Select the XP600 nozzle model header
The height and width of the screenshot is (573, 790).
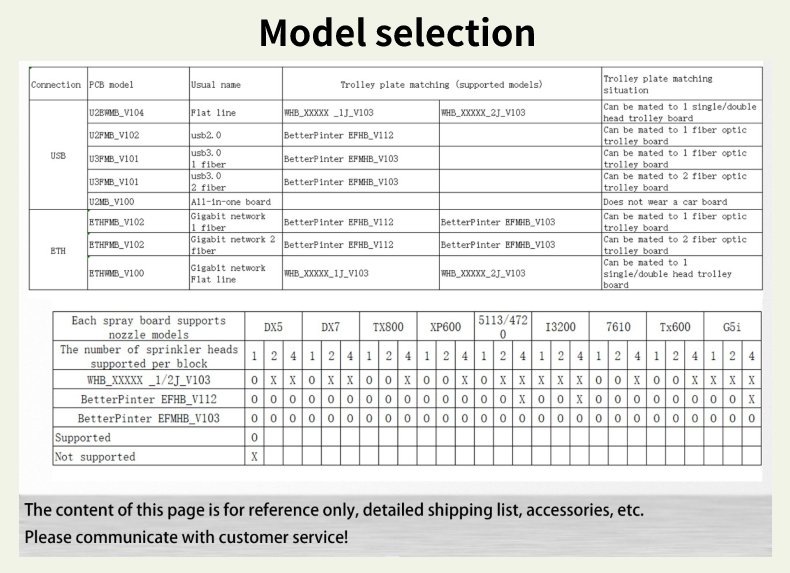pos(445,327)
